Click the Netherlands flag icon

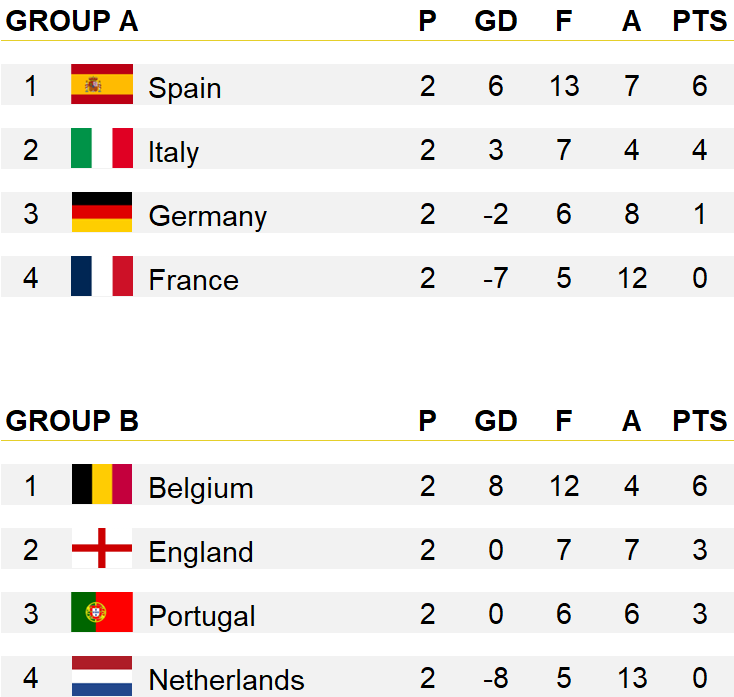[102, 676]
